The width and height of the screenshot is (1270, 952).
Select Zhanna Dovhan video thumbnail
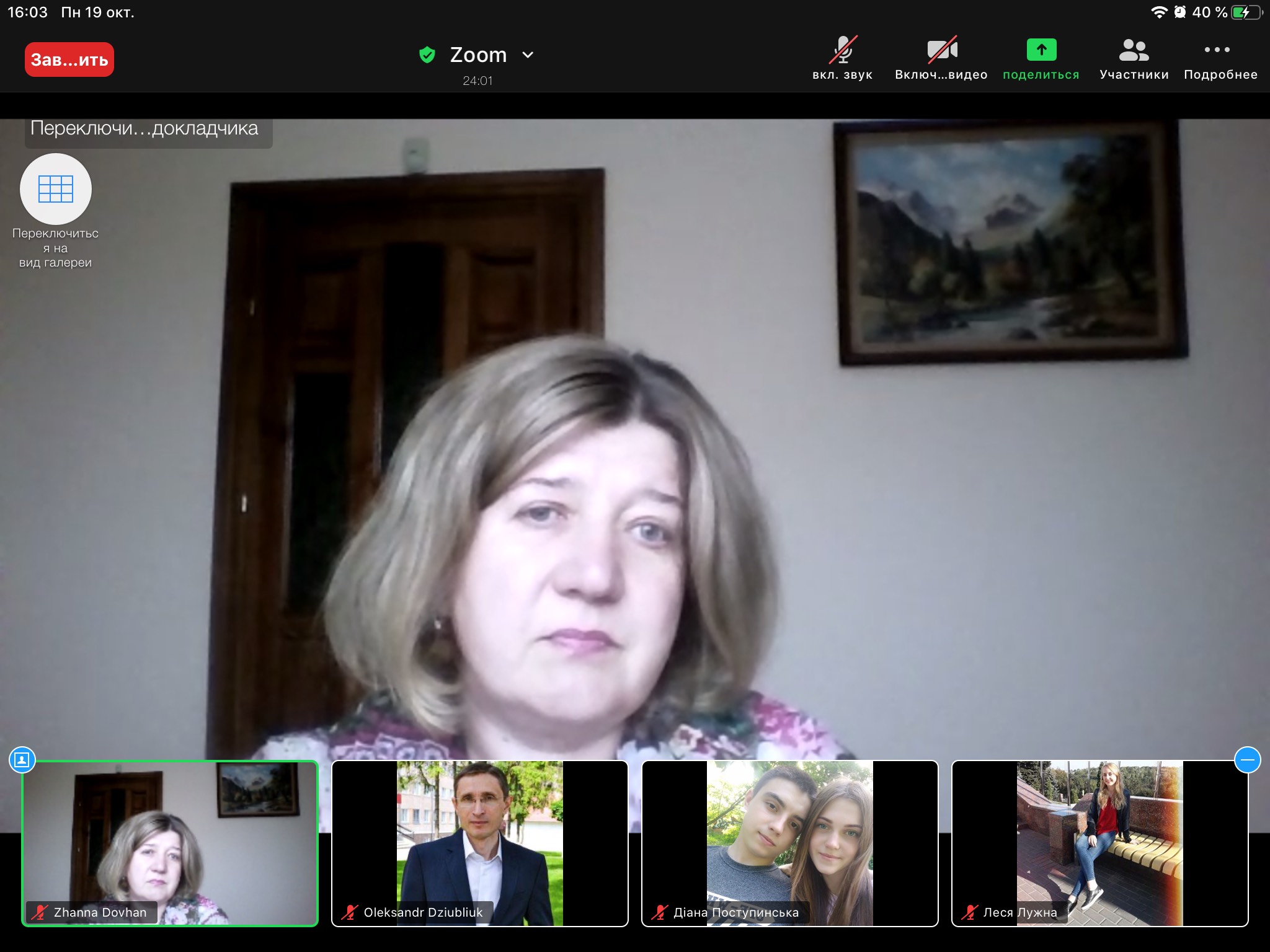[170, 844]
